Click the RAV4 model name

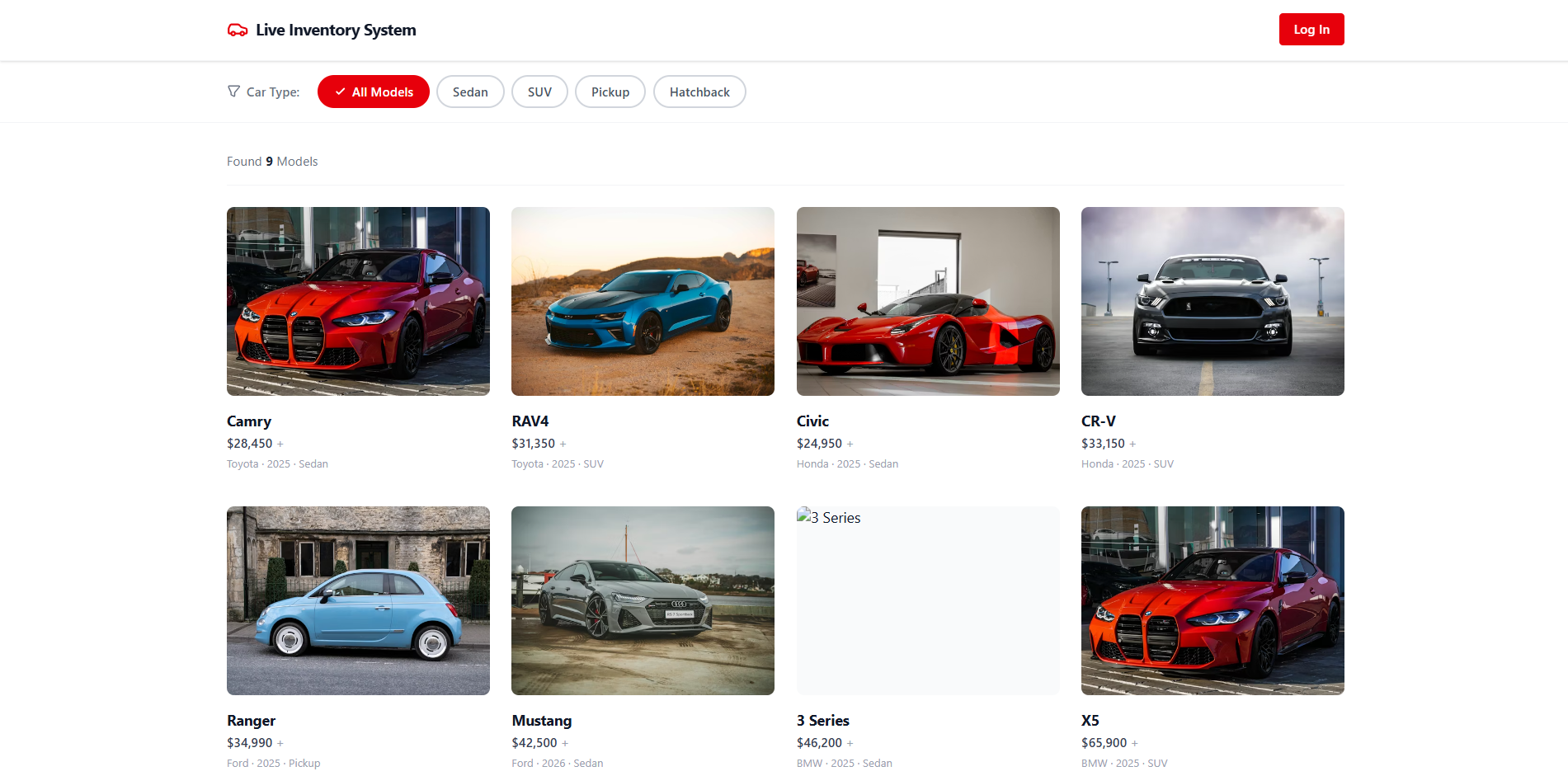530,421
